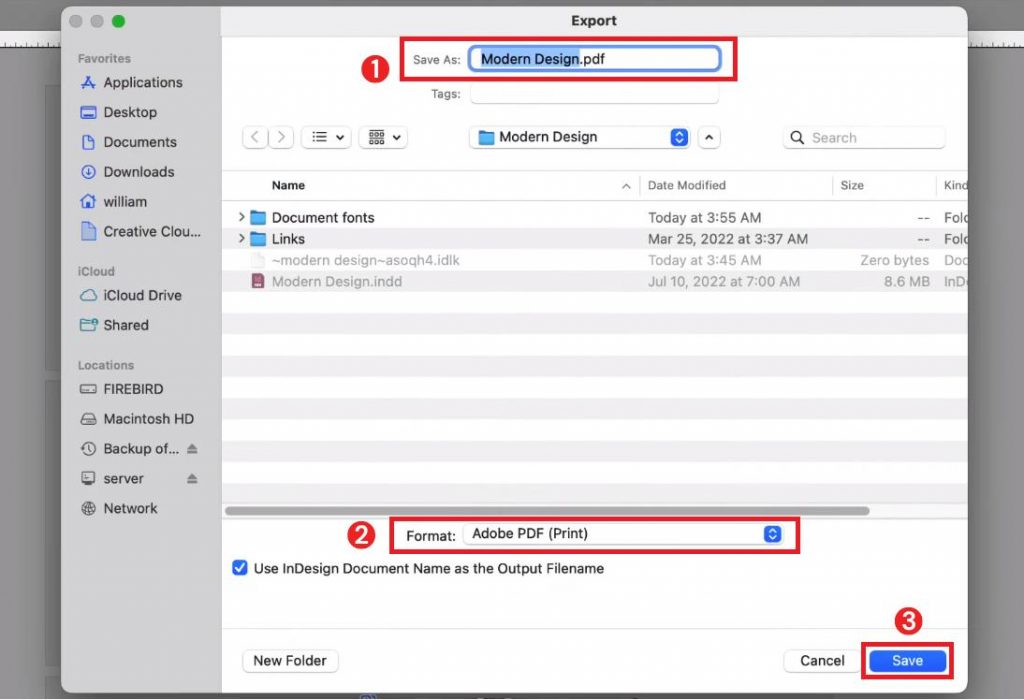
Task: Open the Documents sidebar location
Action: pos(140,142)
